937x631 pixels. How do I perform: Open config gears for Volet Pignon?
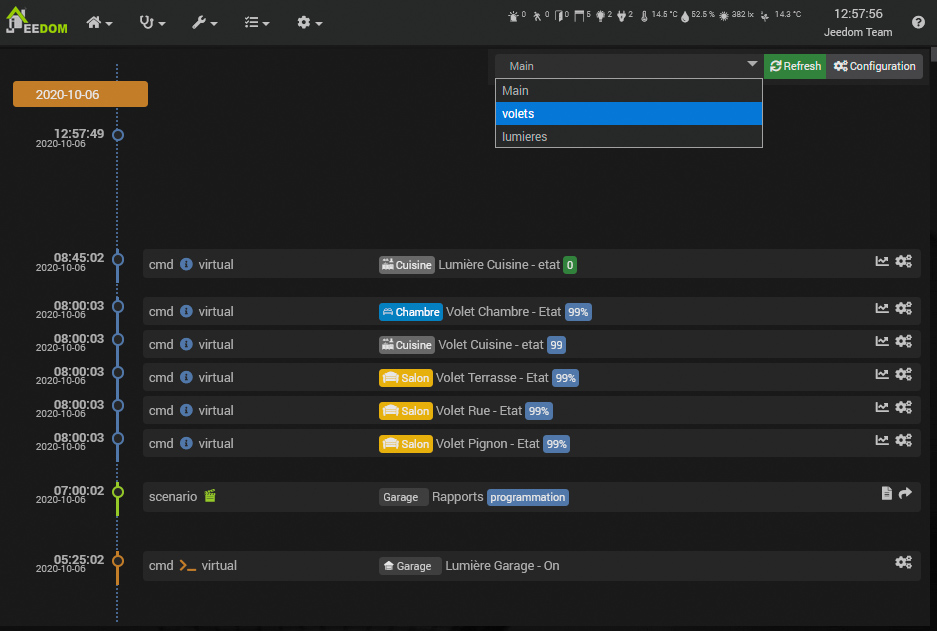903,440
